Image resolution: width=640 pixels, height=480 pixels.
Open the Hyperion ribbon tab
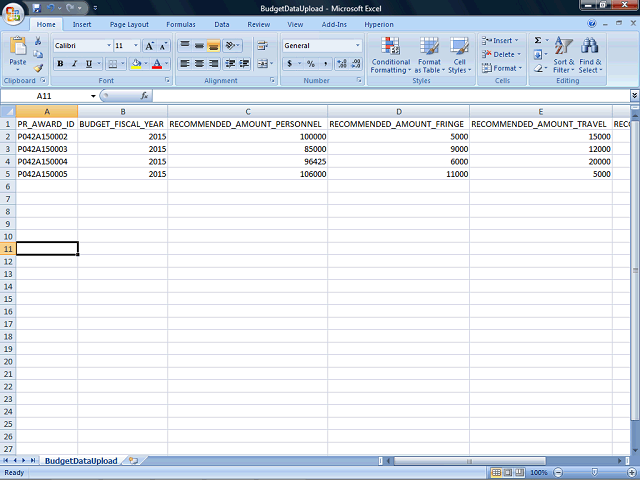pyautogui.click(x=379, y=24)
